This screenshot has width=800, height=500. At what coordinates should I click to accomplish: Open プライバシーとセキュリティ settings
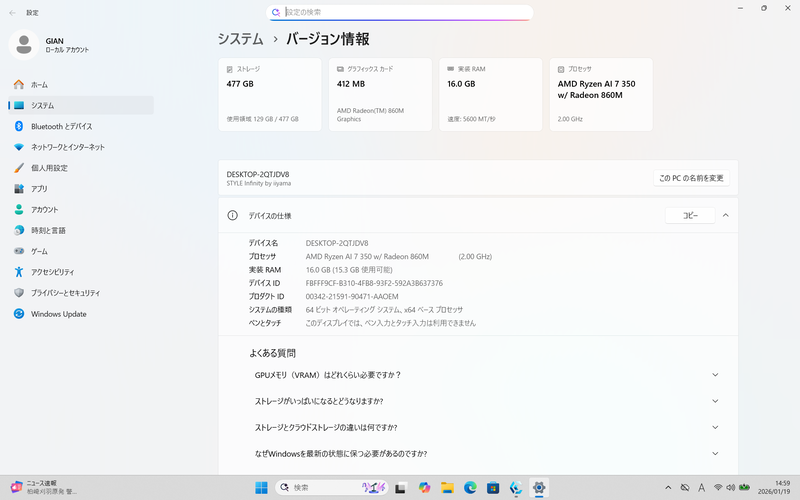(81, 293)
